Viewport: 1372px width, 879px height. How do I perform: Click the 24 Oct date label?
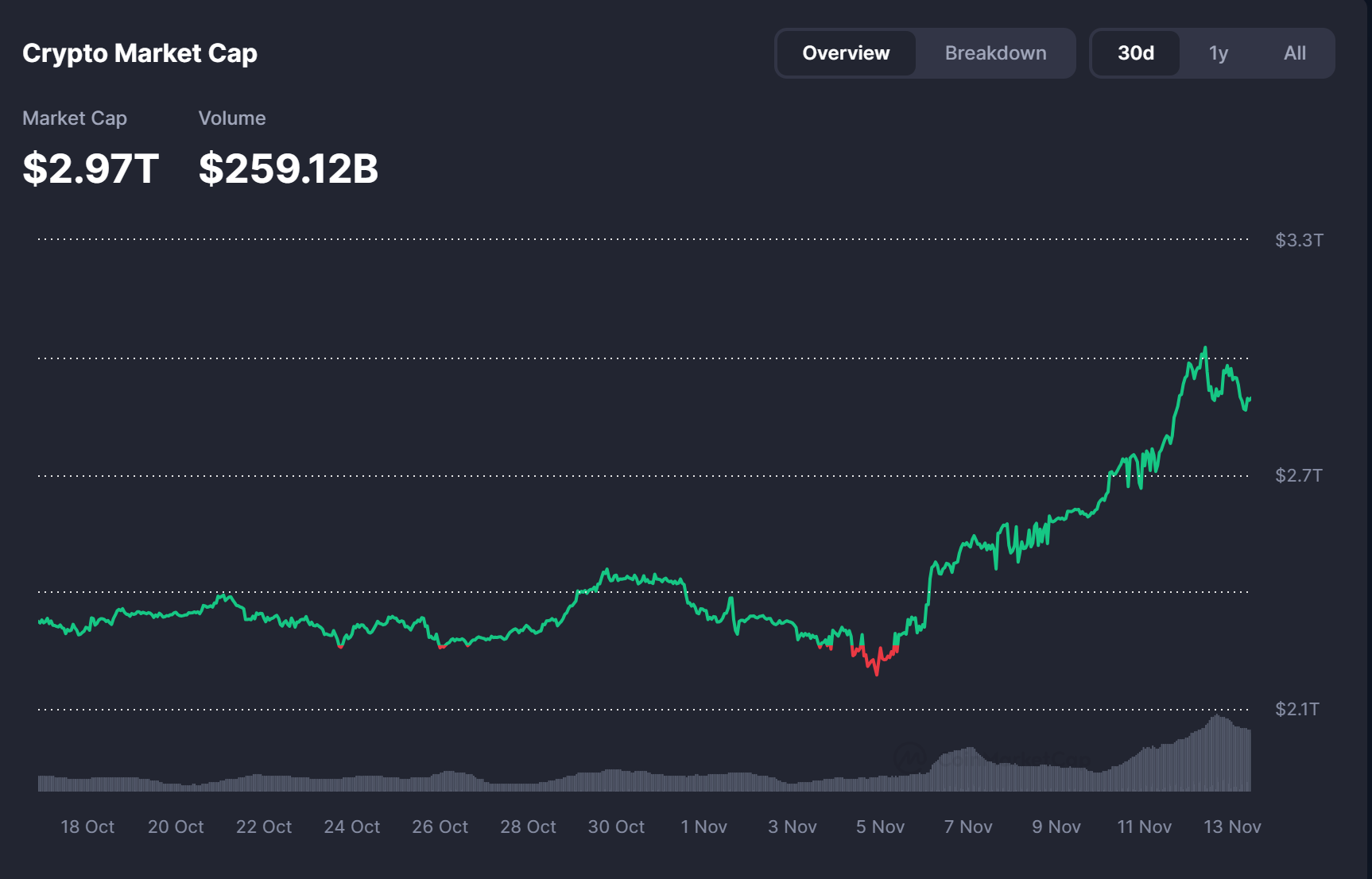click(x=352, y=827)
